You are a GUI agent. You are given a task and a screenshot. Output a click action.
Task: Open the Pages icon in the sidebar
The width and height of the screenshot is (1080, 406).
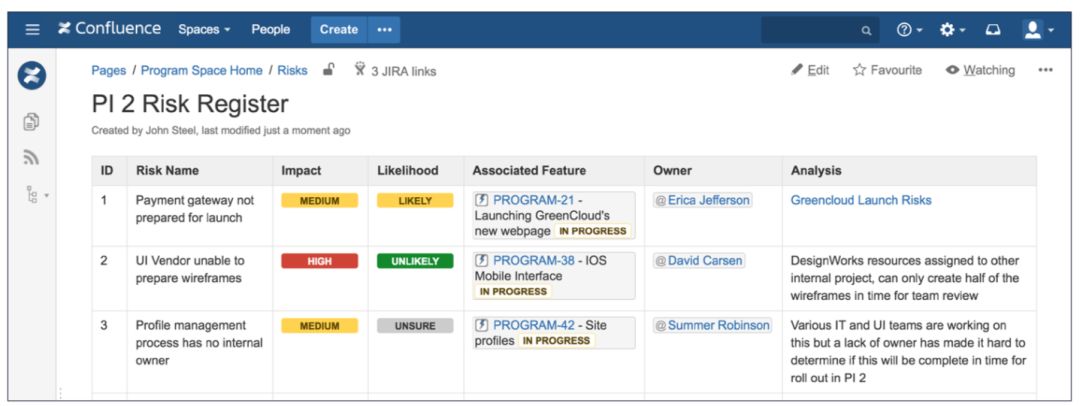coord(31,121)
